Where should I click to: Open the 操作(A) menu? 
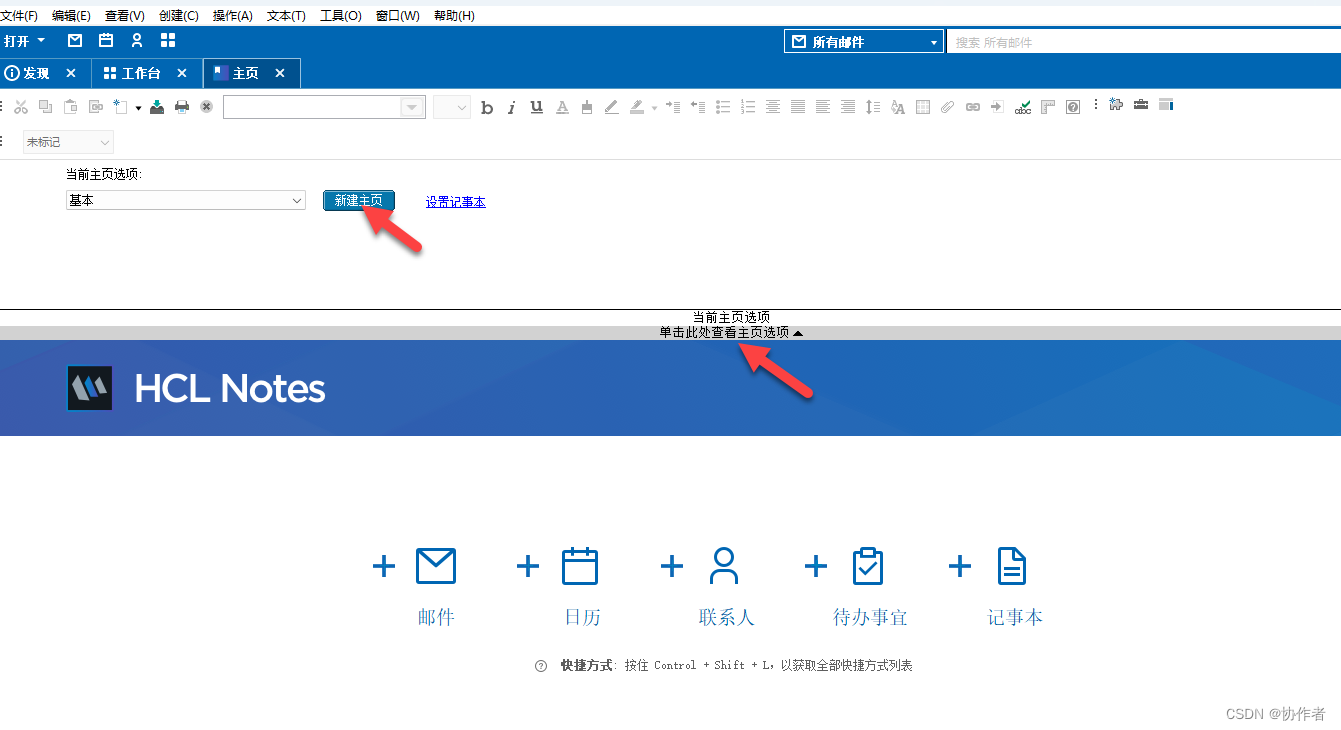[x=233, y=16]
